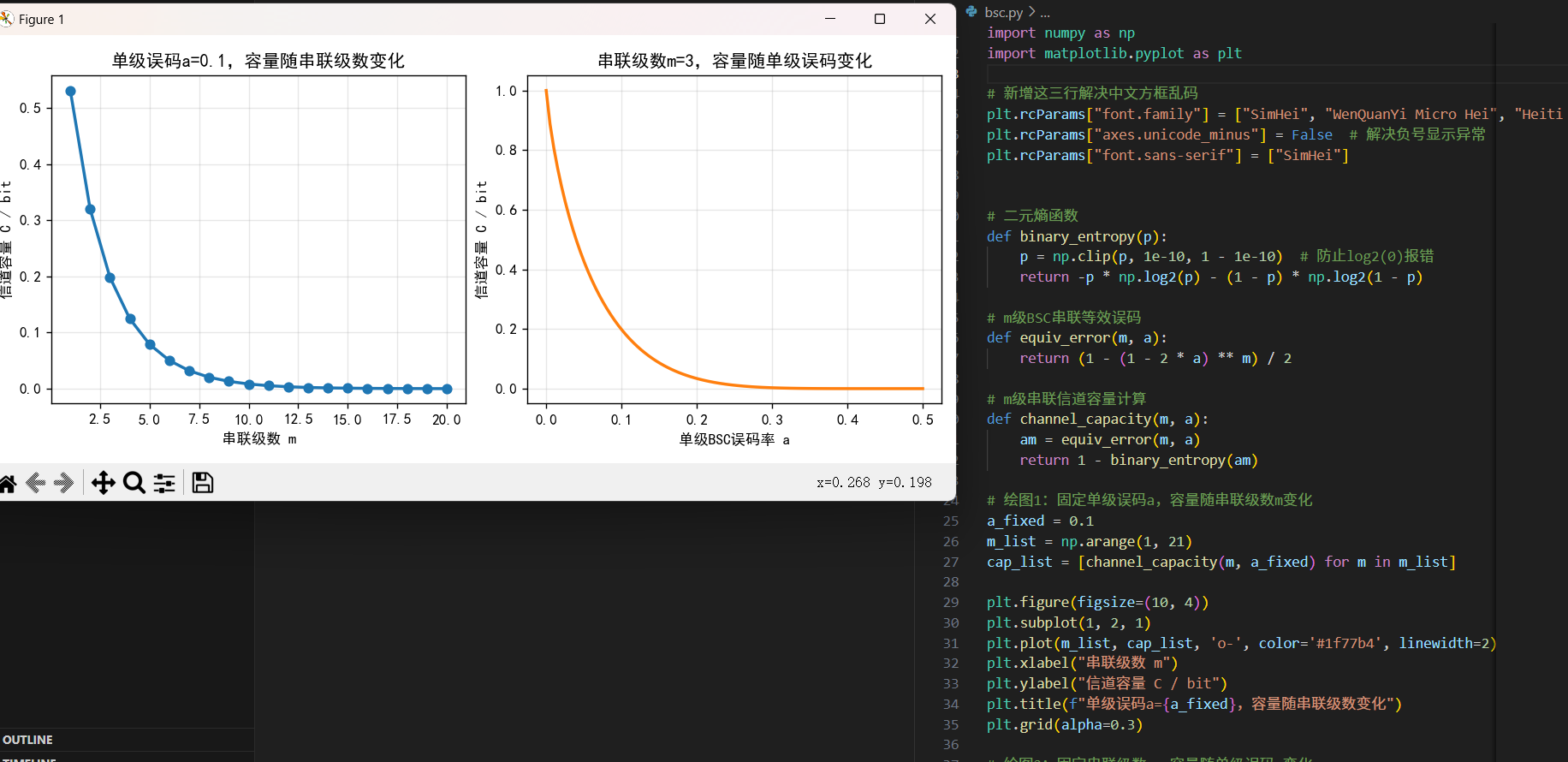Click def equiv_error(m, a) line
1568x762 pixels.
click(x=1077, y=337)
